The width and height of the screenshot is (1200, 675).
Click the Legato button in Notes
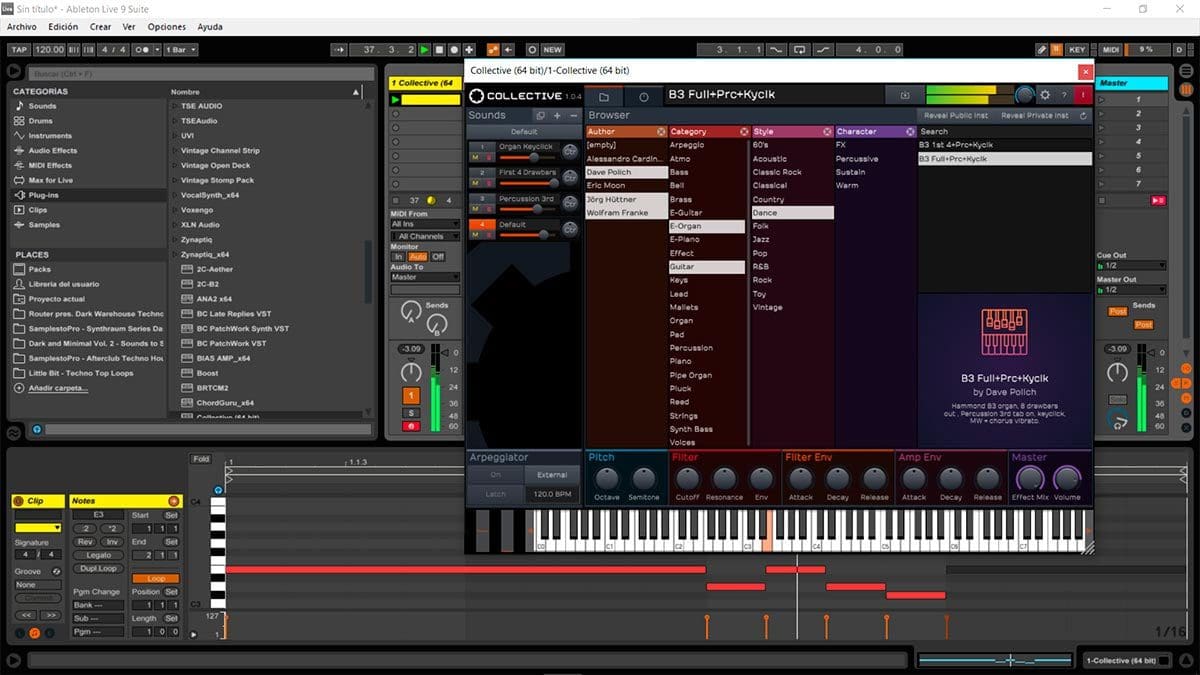(99, 555)
